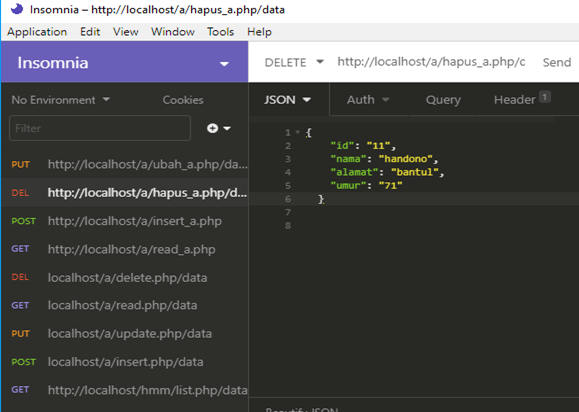Open the Help menu
Viewport: 579px width, 412px height.
tap(259, 32)
